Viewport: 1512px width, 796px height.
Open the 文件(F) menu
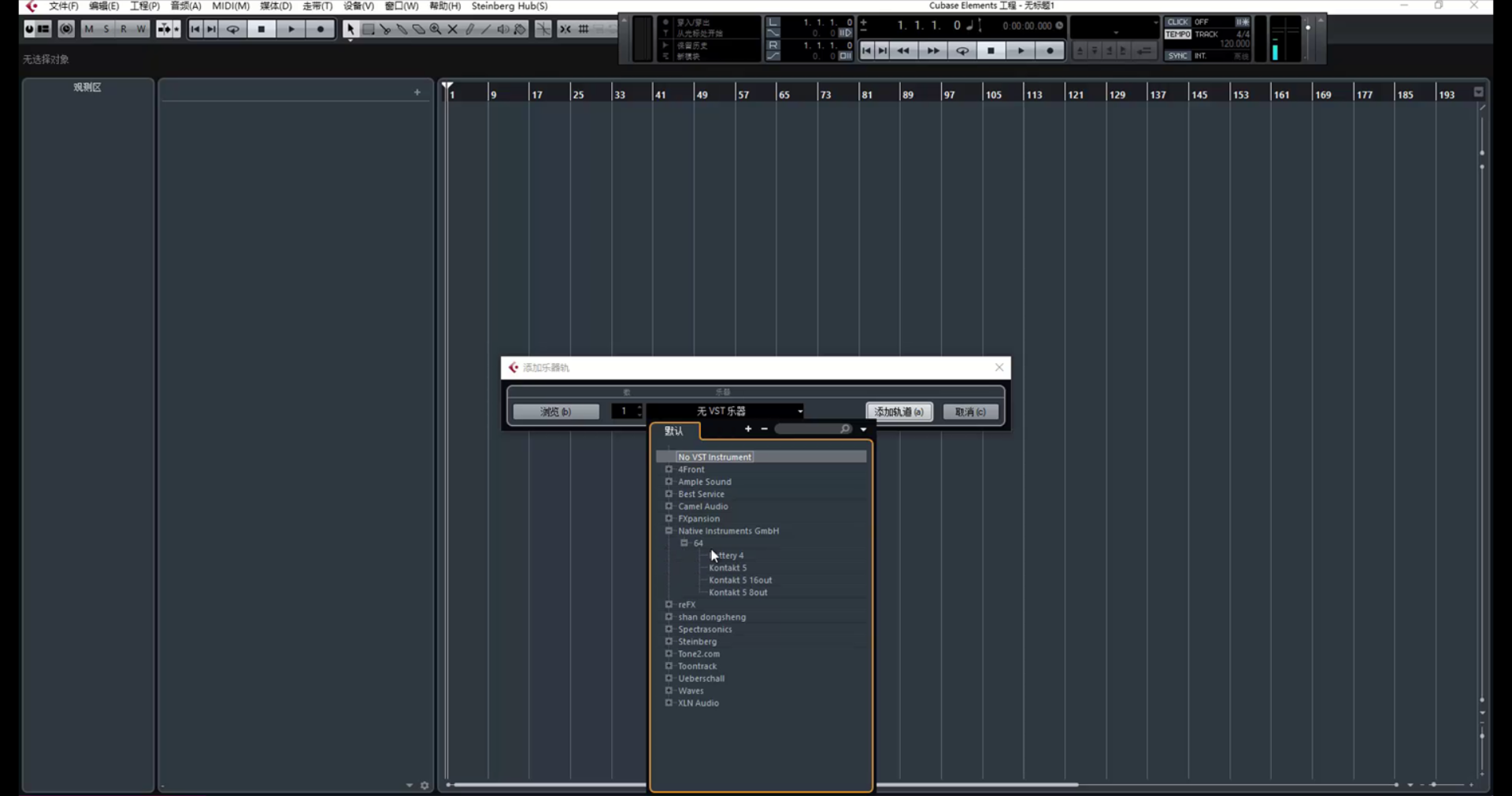64,6
